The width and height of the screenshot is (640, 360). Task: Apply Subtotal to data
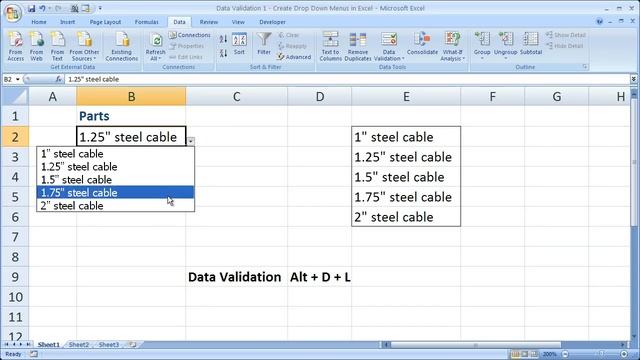point(531,44)
